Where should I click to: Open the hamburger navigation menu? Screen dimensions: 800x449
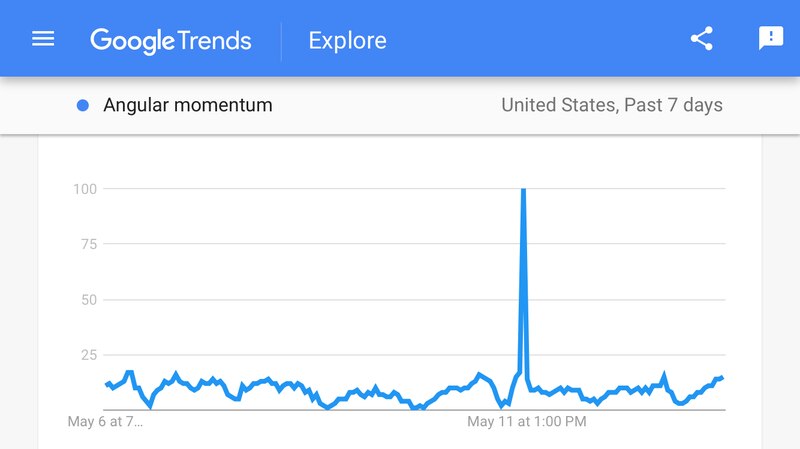(x=43, y=39)
